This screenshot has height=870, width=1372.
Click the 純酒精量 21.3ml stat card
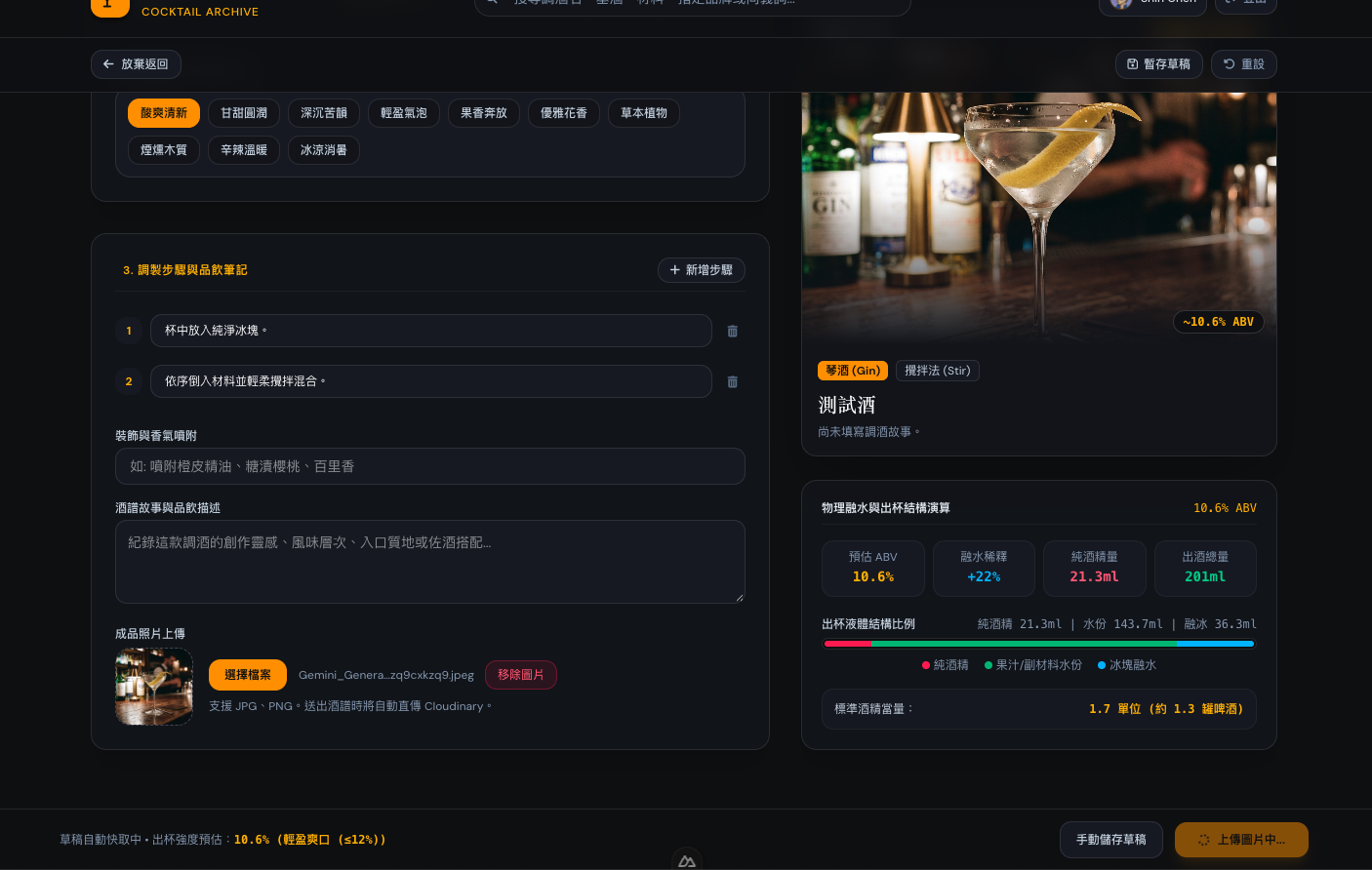pyautogui.click(x=1095, y=568)
